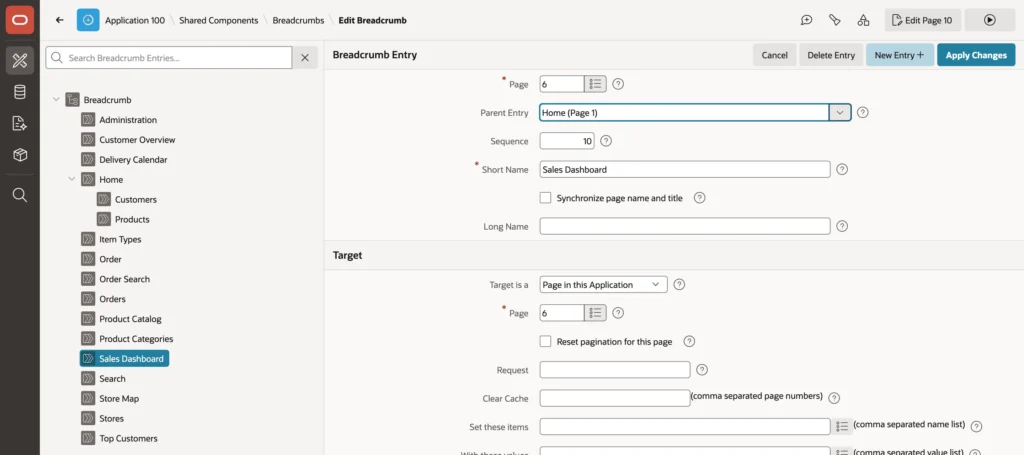Click the Request input field
Screen dimensions: 1024x455
tap(615, 370)
